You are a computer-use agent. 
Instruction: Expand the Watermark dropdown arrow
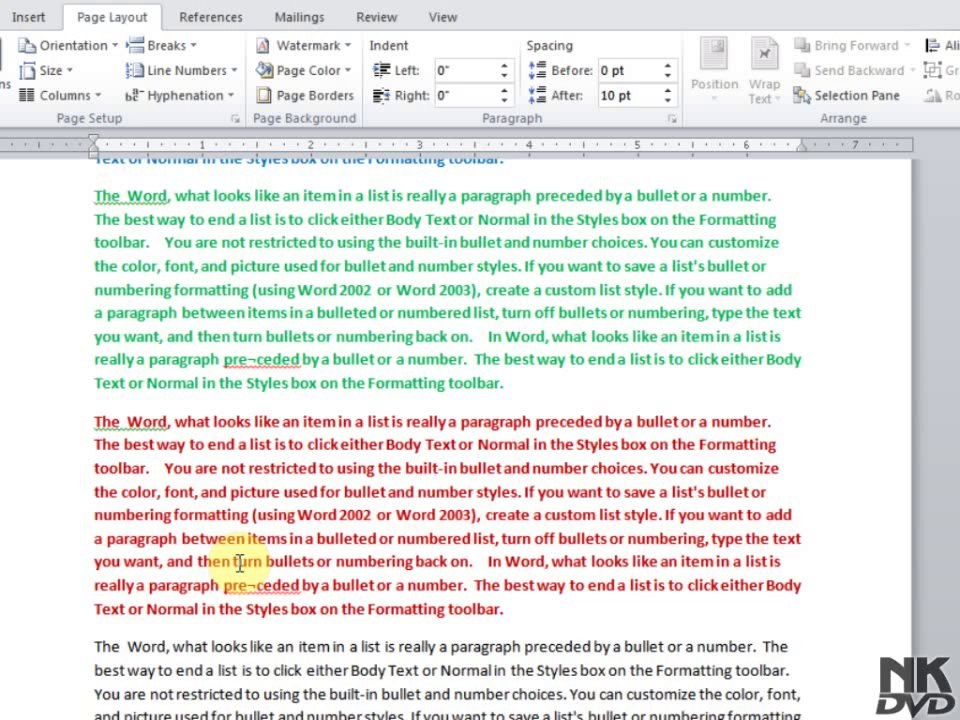348,45
